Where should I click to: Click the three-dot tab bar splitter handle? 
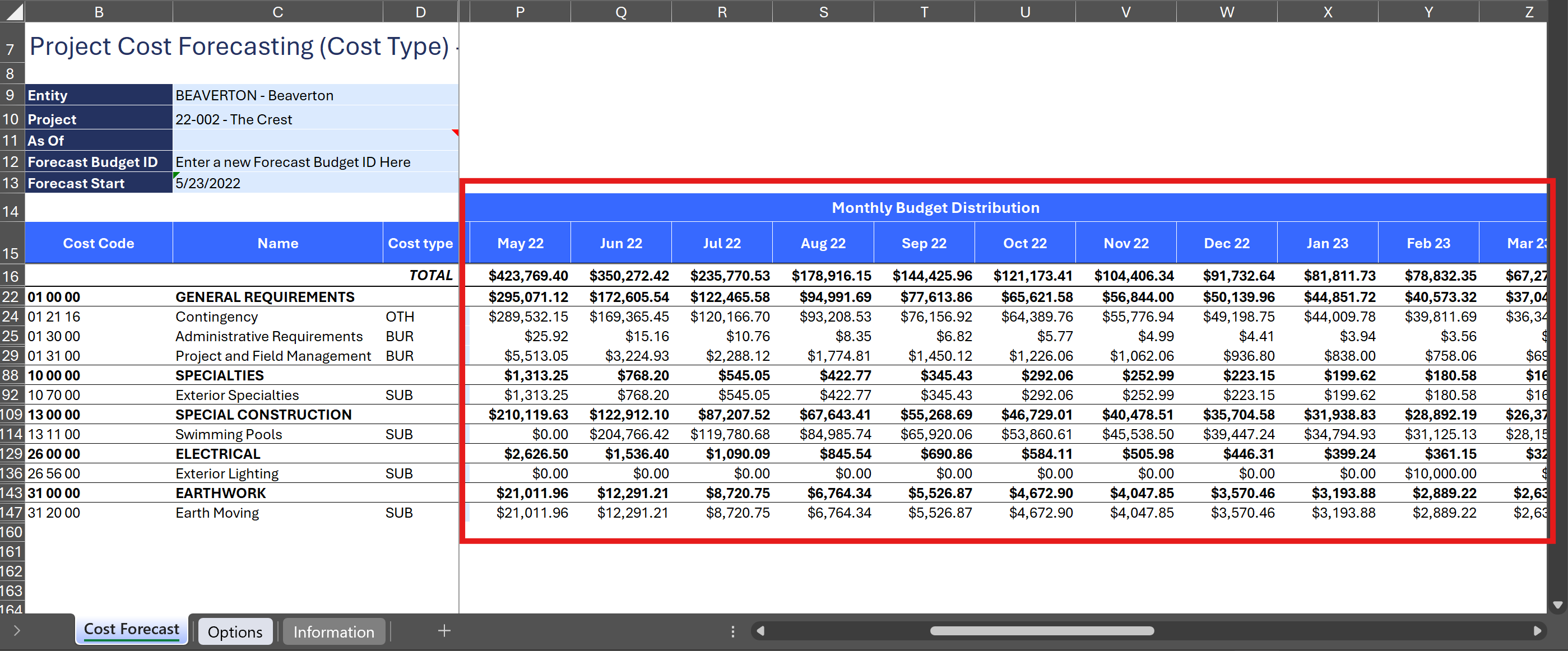(x=733, y=631)
